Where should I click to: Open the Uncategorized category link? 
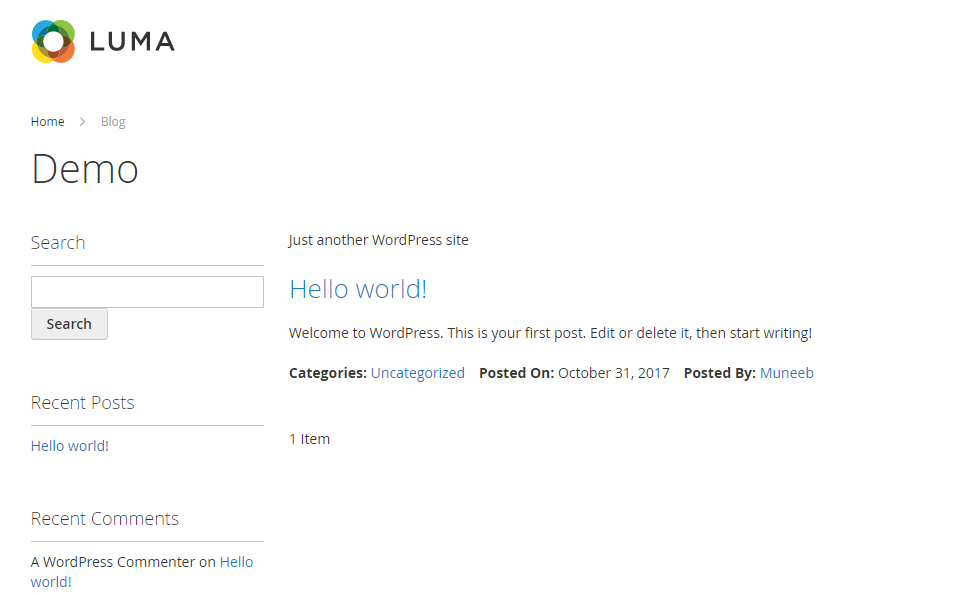point(418,373)
